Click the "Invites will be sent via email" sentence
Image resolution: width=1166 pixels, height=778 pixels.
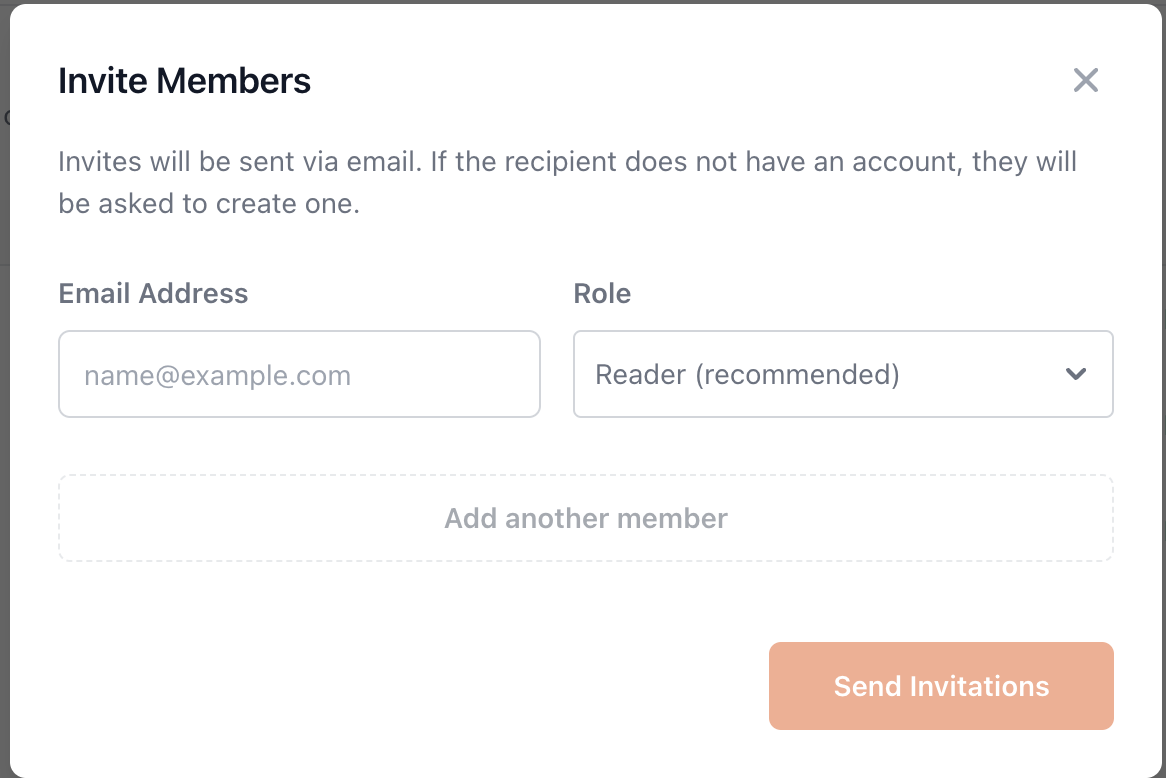[x=239, y=162]
